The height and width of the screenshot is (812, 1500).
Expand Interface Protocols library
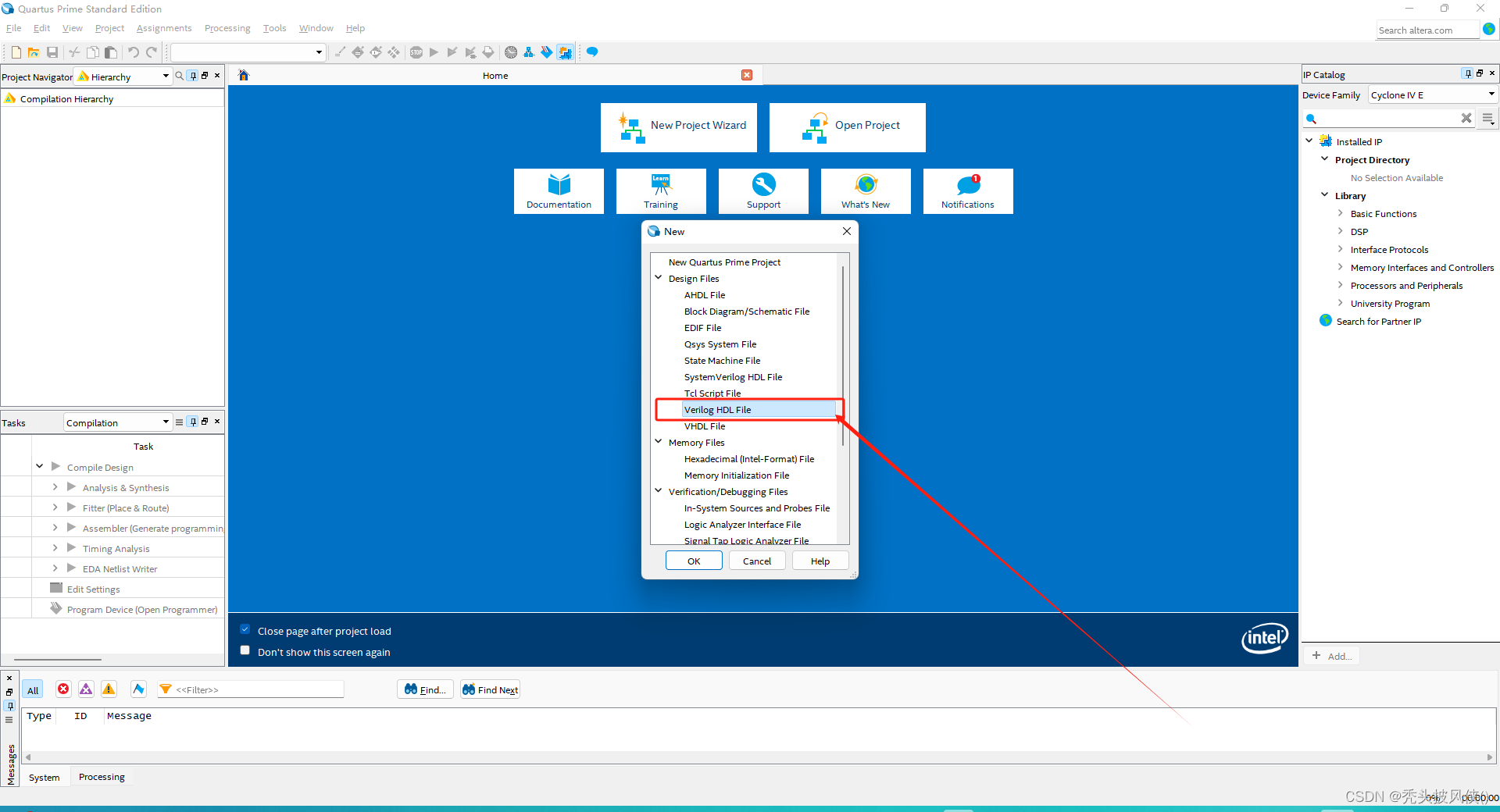tap(1341, 248)
